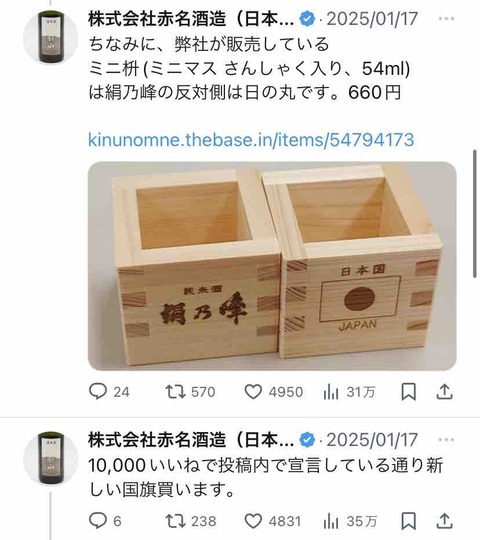Reply to the tweet with 6 replies
480x540 pixels.
pos(105,521)
